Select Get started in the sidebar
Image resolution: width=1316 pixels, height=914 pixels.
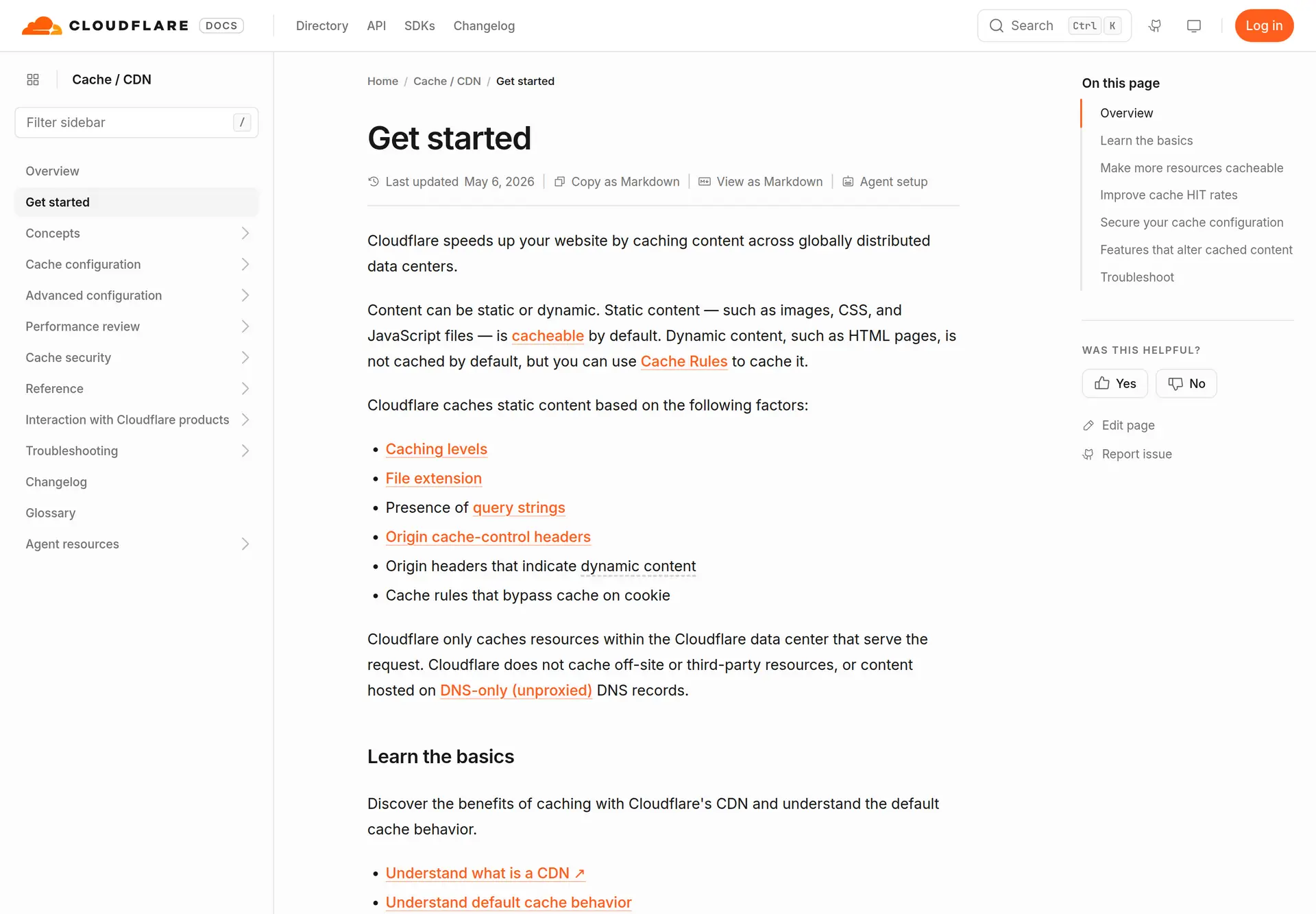136,202
